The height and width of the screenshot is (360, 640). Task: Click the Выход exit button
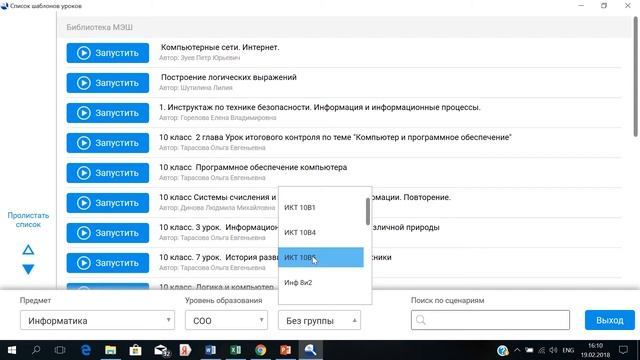(x=609, y=320)
